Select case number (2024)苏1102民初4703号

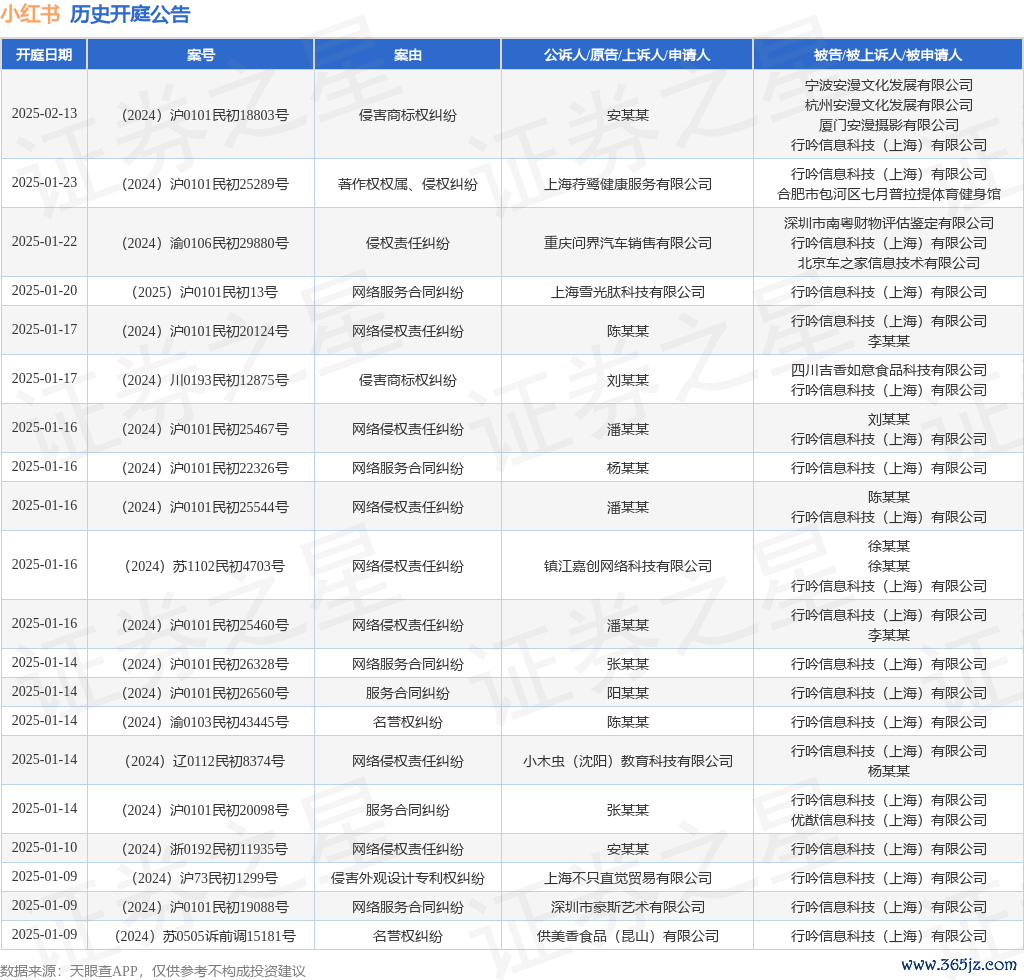pyautogui.click(x=204, y=566)
